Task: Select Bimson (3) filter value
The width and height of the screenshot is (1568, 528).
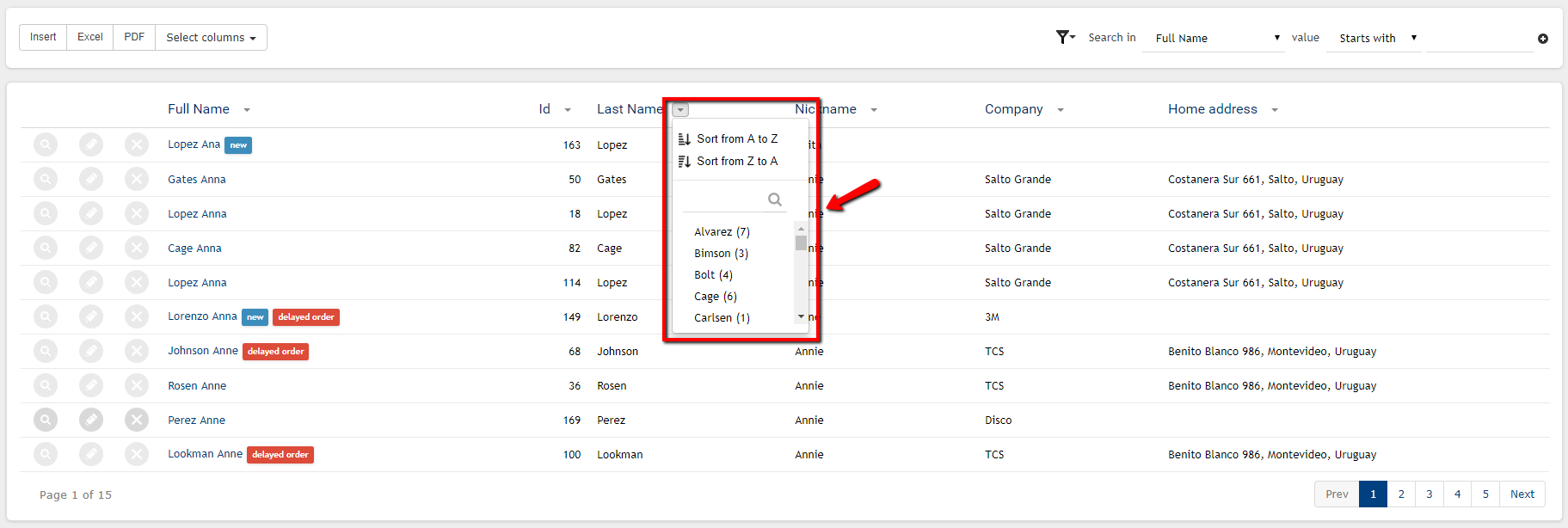Action: [x=721, y=254]
